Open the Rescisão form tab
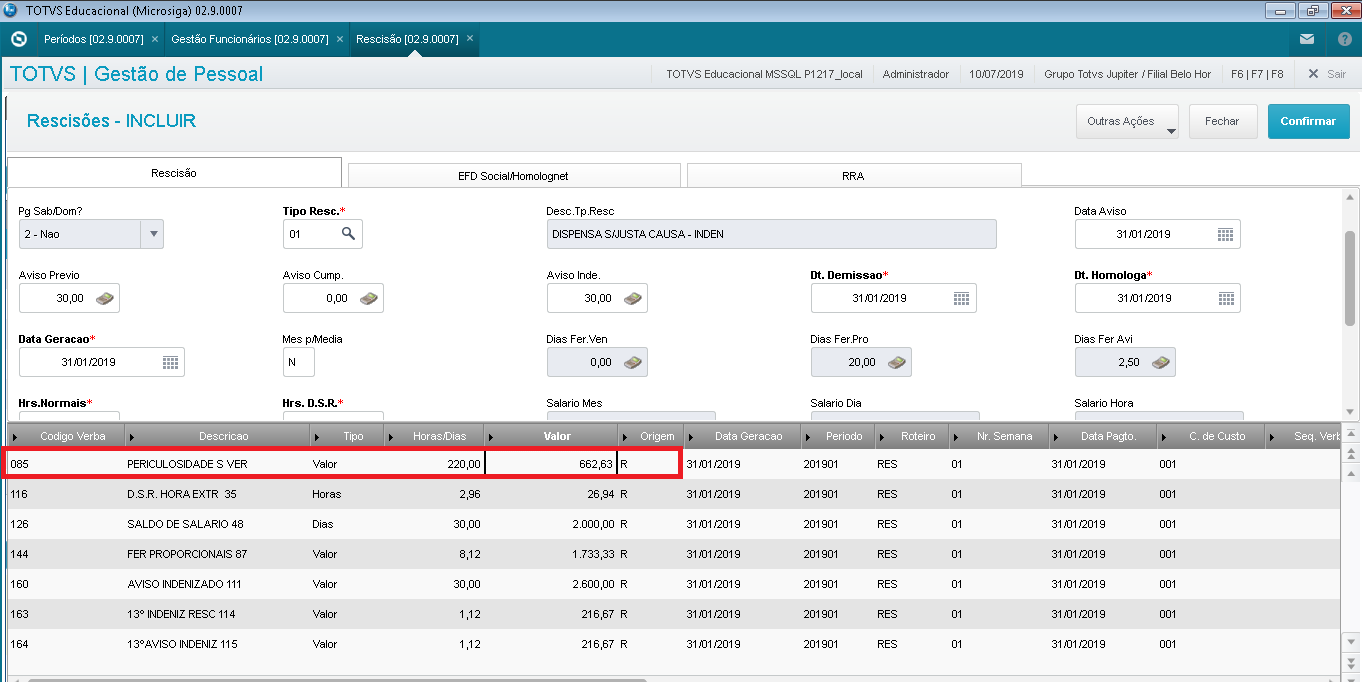The height and width of the screenshot is (682, 1362). pos(174,173)
